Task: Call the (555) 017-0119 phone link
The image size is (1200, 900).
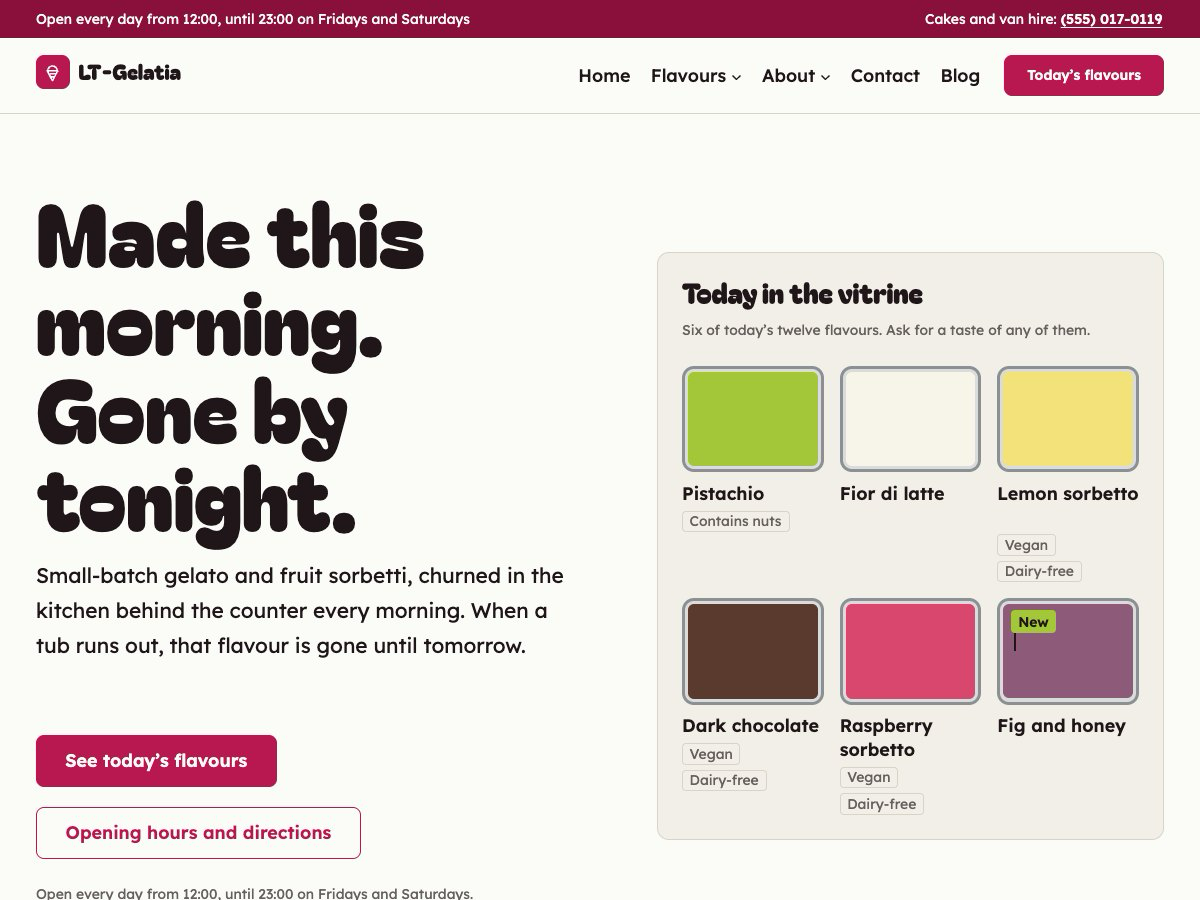Action: [x=1111, y=19]
